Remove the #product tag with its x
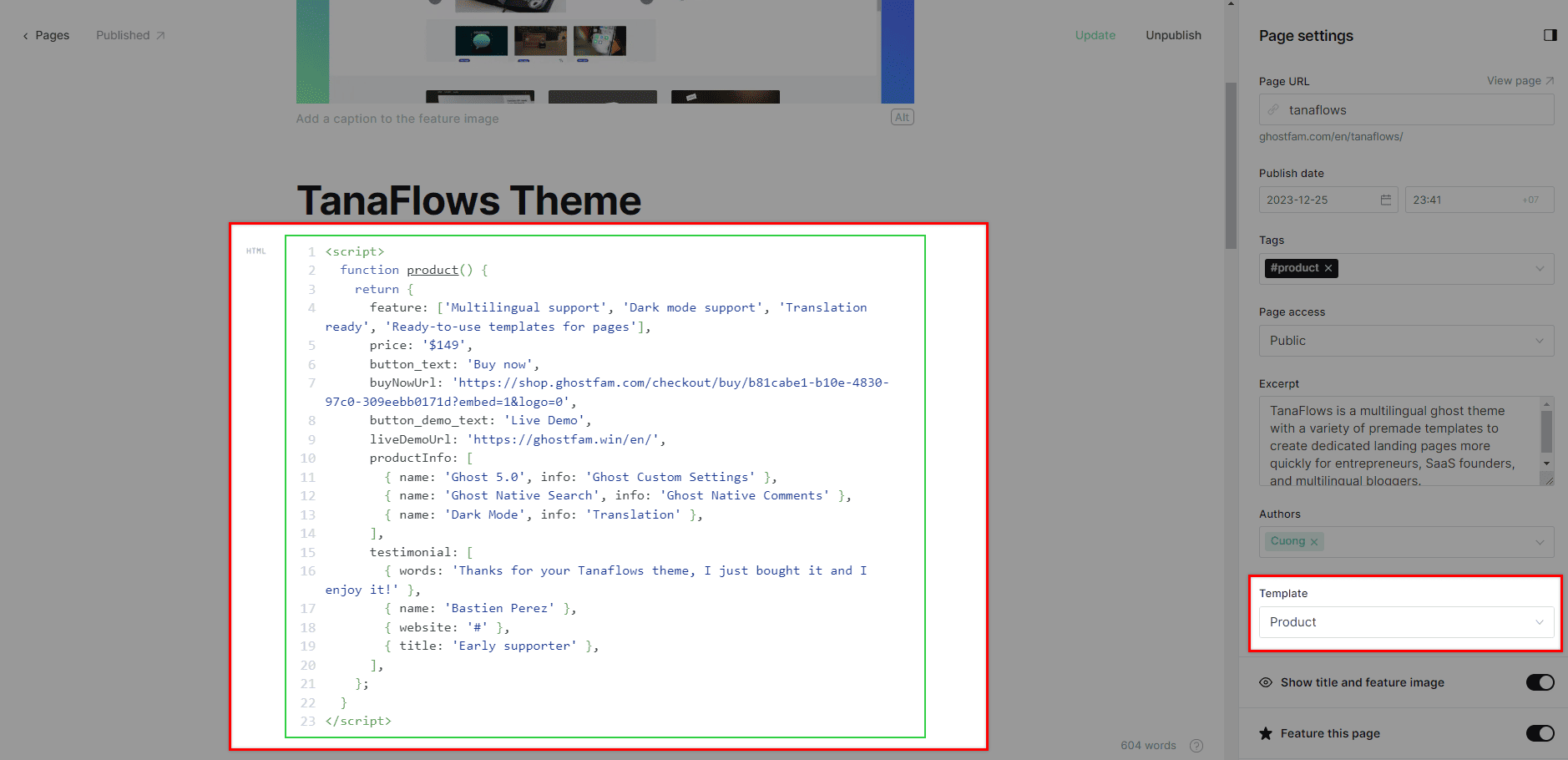1568x760 pixels. tap(1328, 268)
